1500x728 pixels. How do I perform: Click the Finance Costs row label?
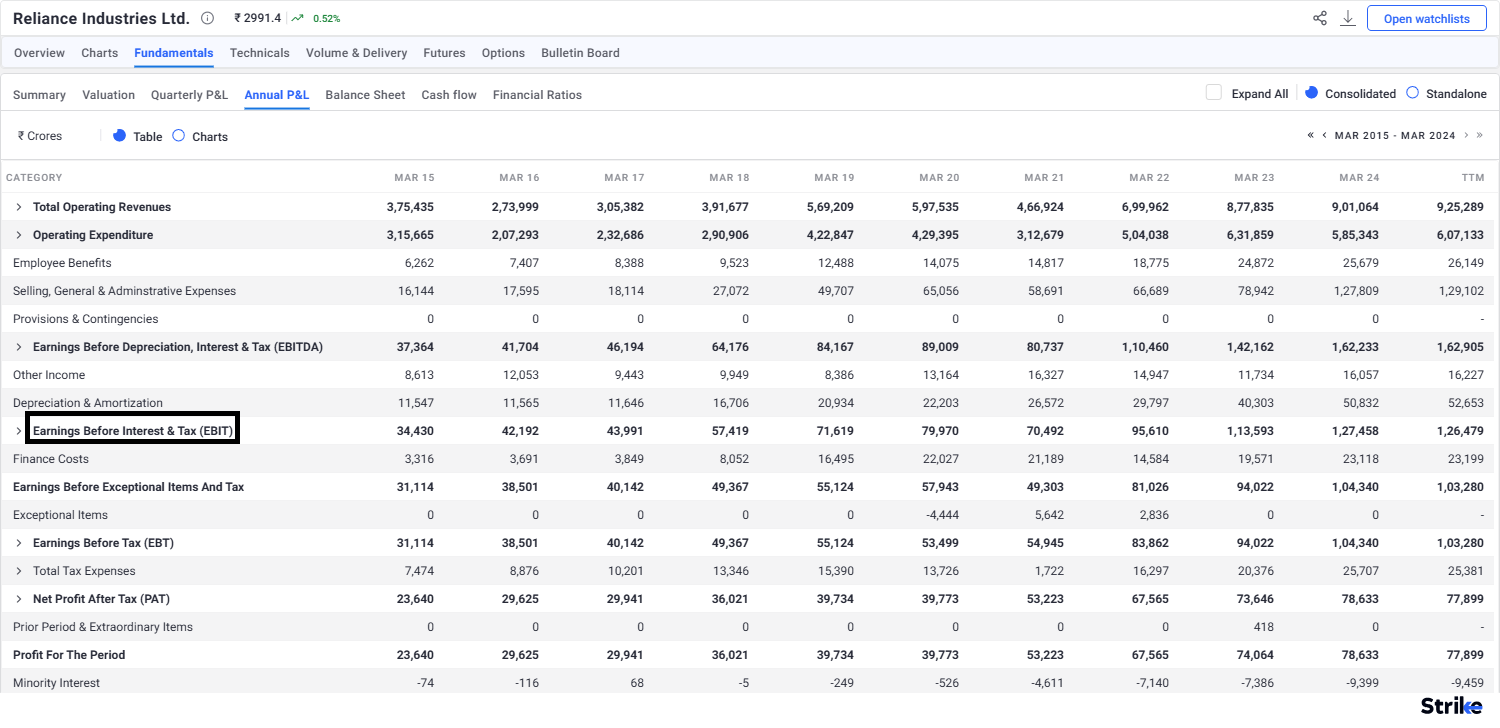51,459
